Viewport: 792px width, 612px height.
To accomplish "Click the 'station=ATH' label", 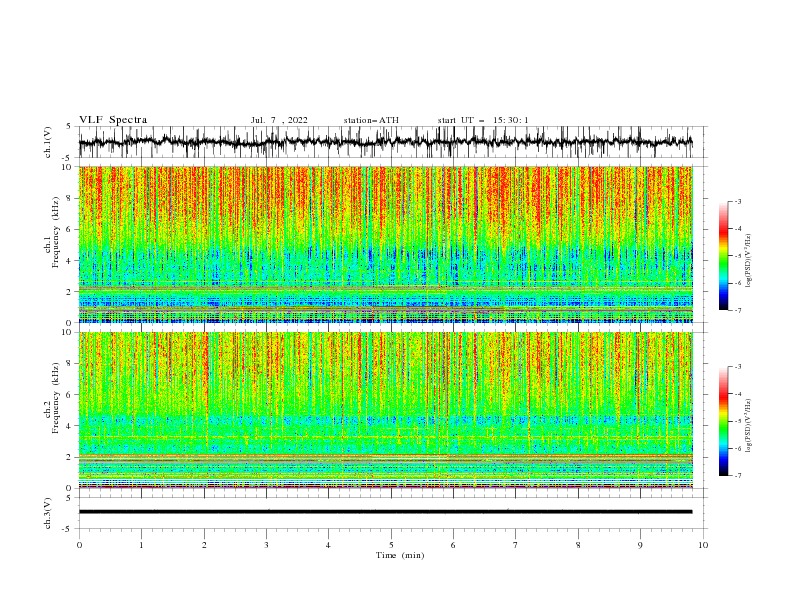I will pos(371,120).
